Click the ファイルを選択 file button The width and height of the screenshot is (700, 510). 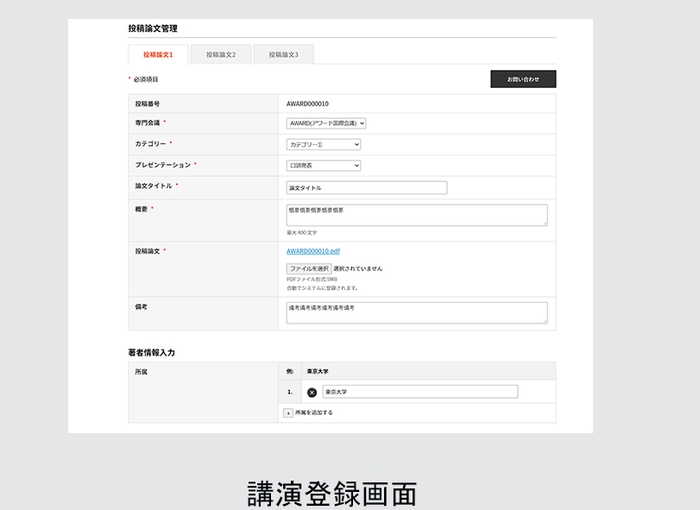pyautogui.click(x=309, y=269)
